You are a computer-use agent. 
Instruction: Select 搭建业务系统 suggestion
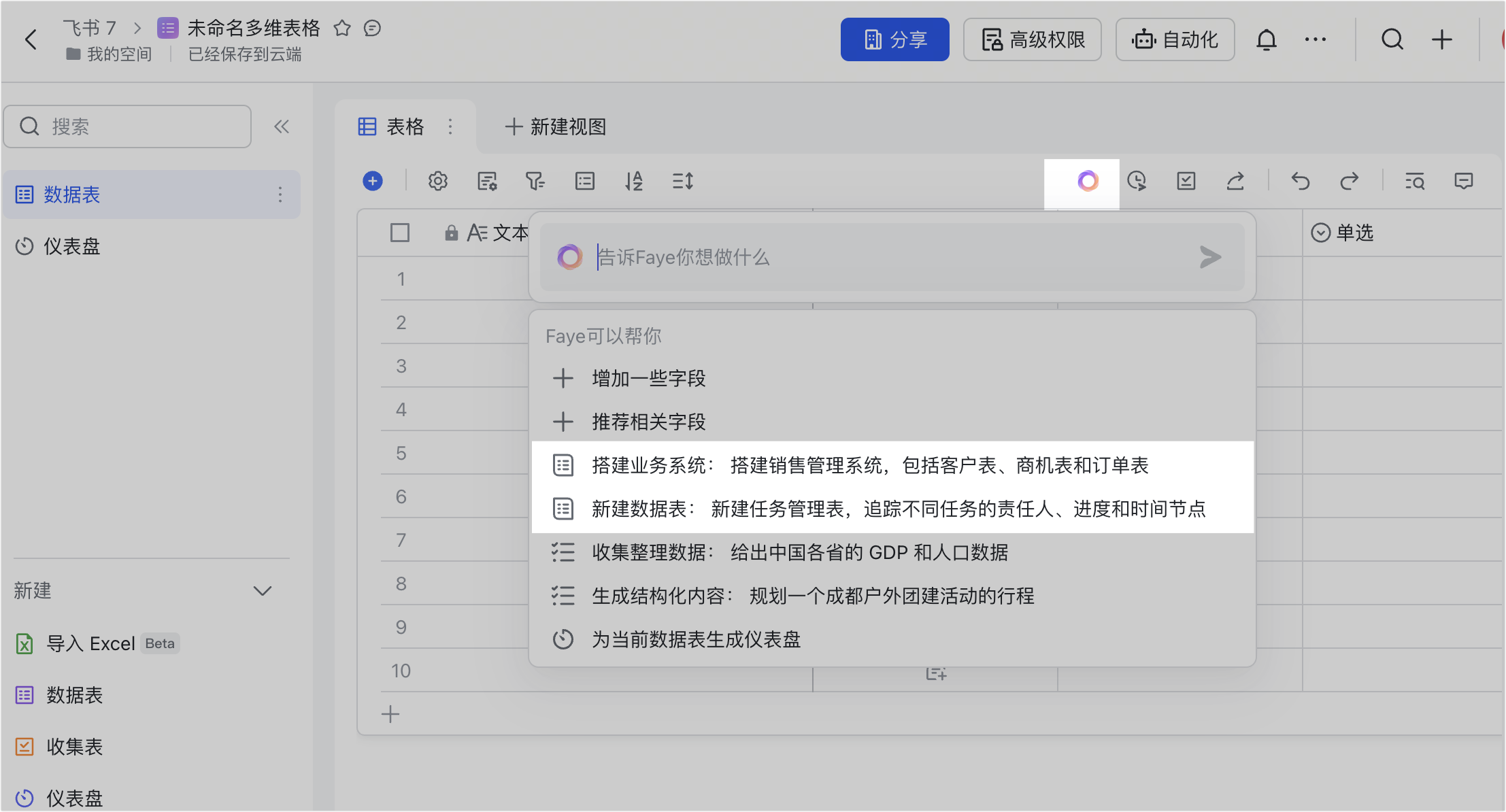892,465
